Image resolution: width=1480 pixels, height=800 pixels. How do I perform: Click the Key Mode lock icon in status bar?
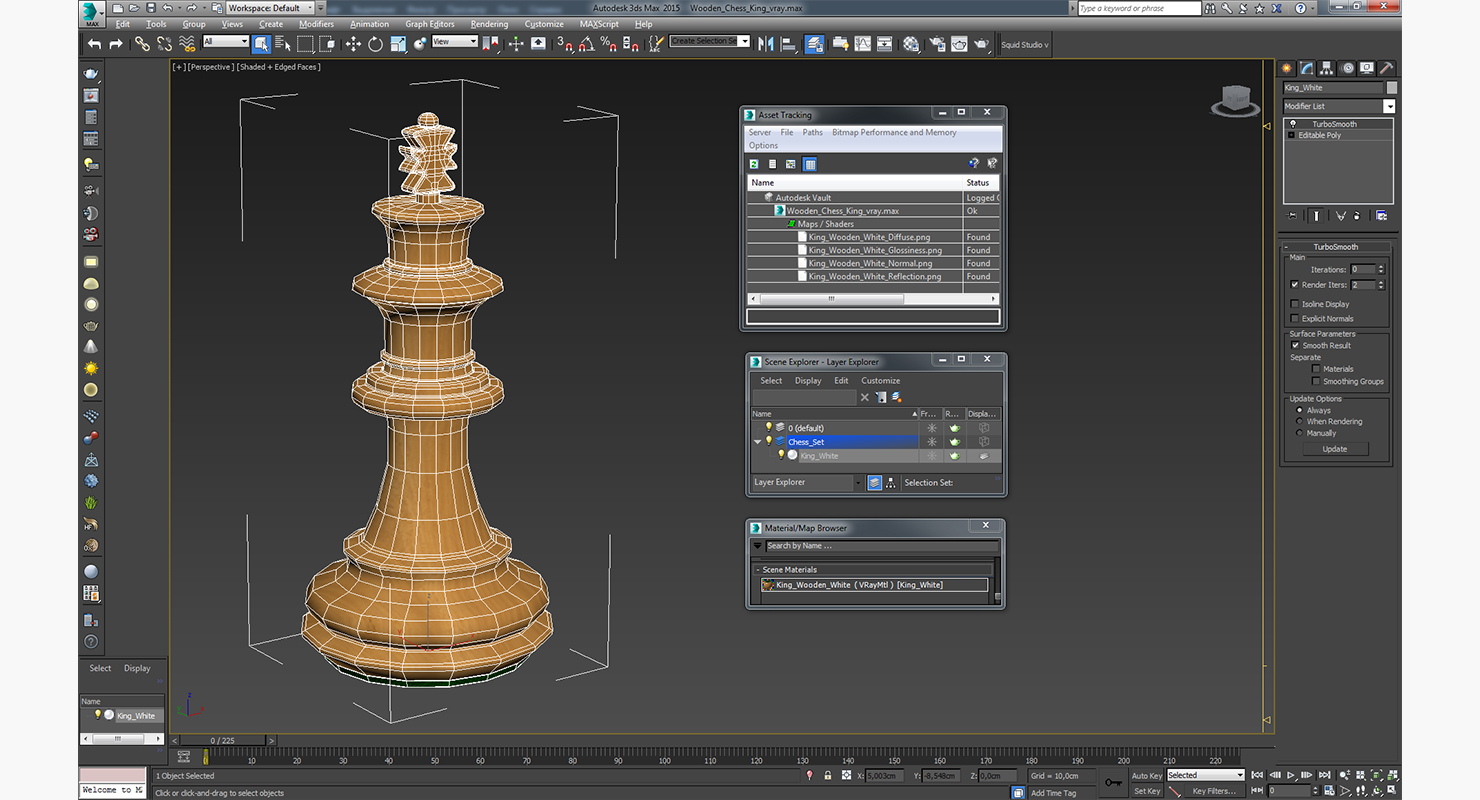pos(827,775)
